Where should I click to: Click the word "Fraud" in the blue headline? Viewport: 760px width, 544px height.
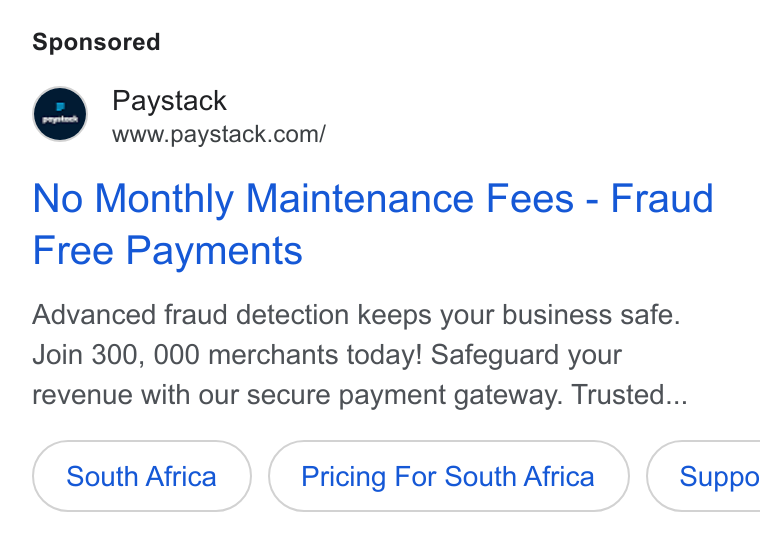point(662,198)
